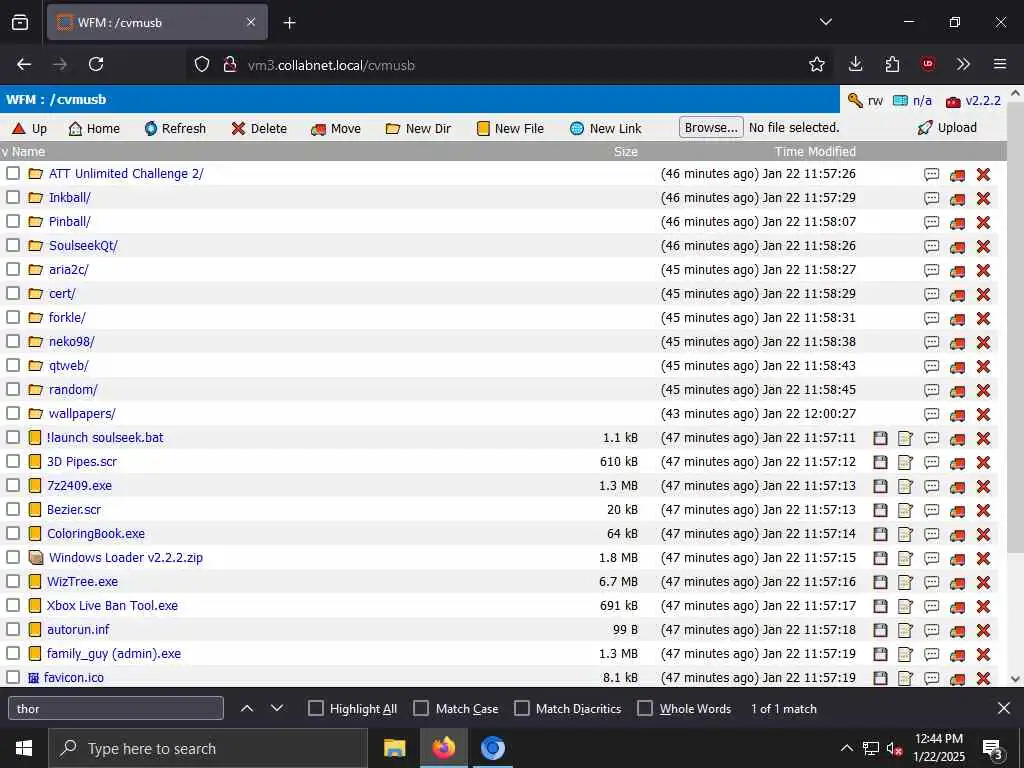Go to Home directory
This screenshot has width=1024, height=768.
coord(94,129)
